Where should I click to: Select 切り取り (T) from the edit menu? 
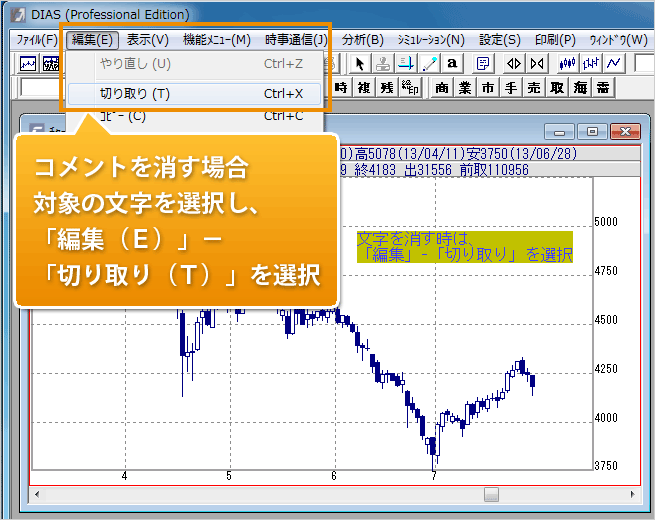click(135, 94)
